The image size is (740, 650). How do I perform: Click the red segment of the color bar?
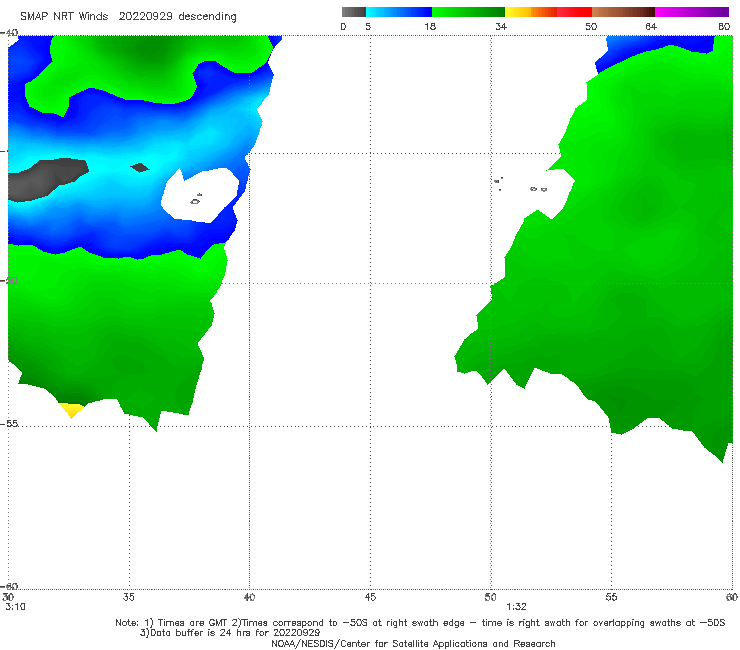tap(574, 12)
